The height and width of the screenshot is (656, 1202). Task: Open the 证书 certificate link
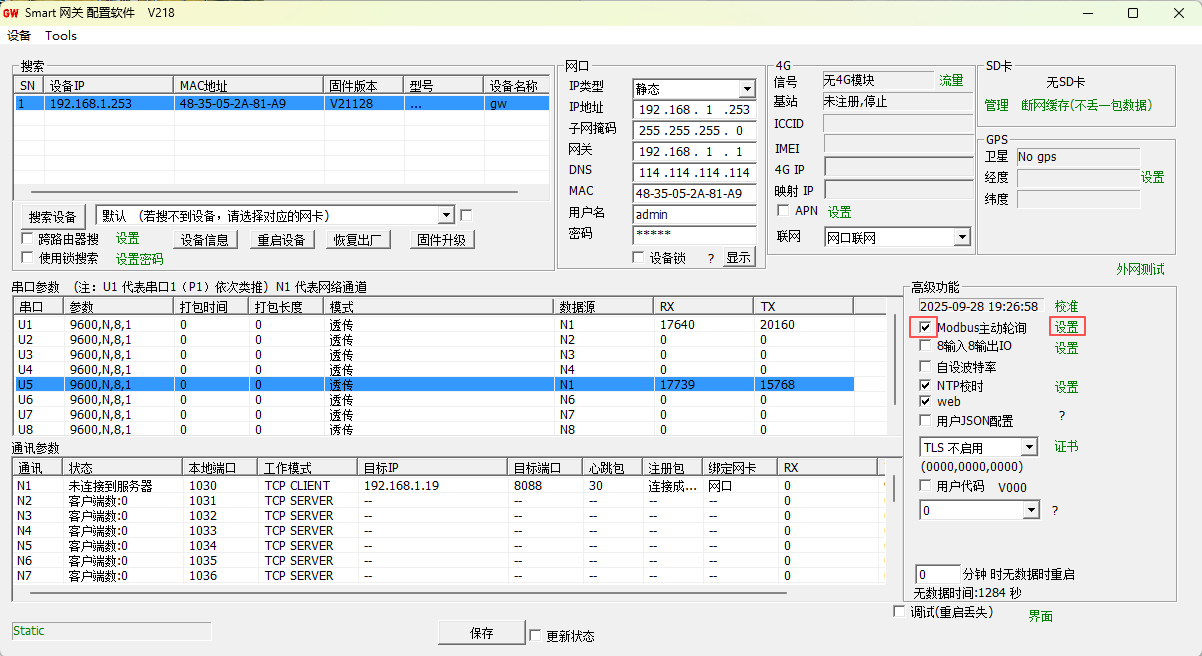pyautogui.click(x=1066, y=447)
